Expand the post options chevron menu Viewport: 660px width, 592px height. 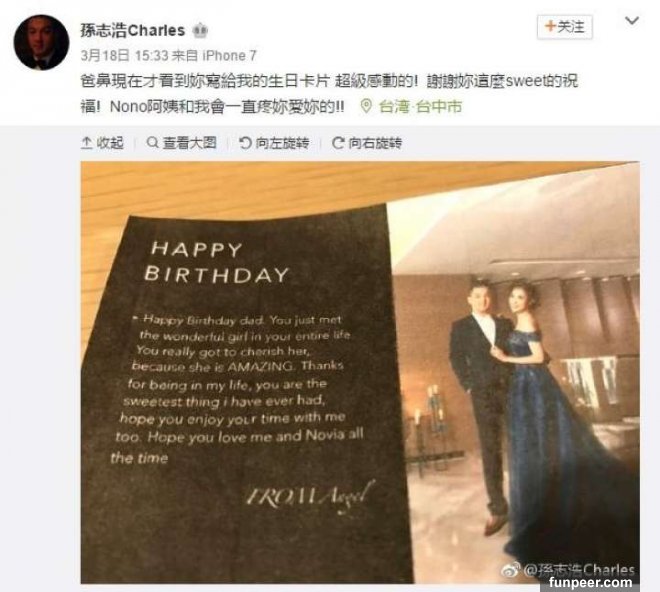click(x=632, y=20)
